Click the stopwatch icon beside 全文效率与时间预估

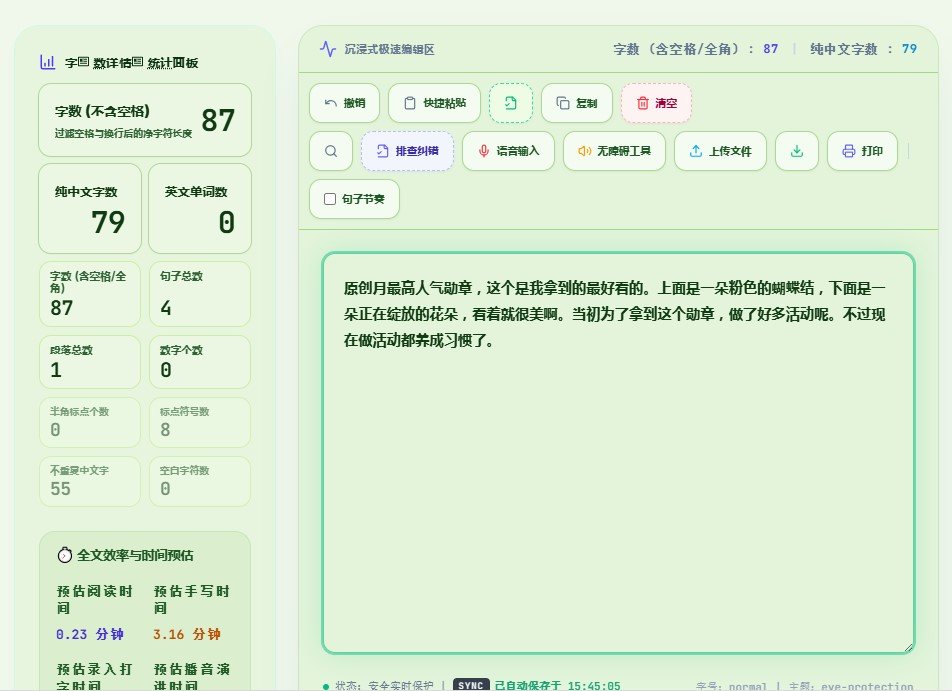[64, 555]
